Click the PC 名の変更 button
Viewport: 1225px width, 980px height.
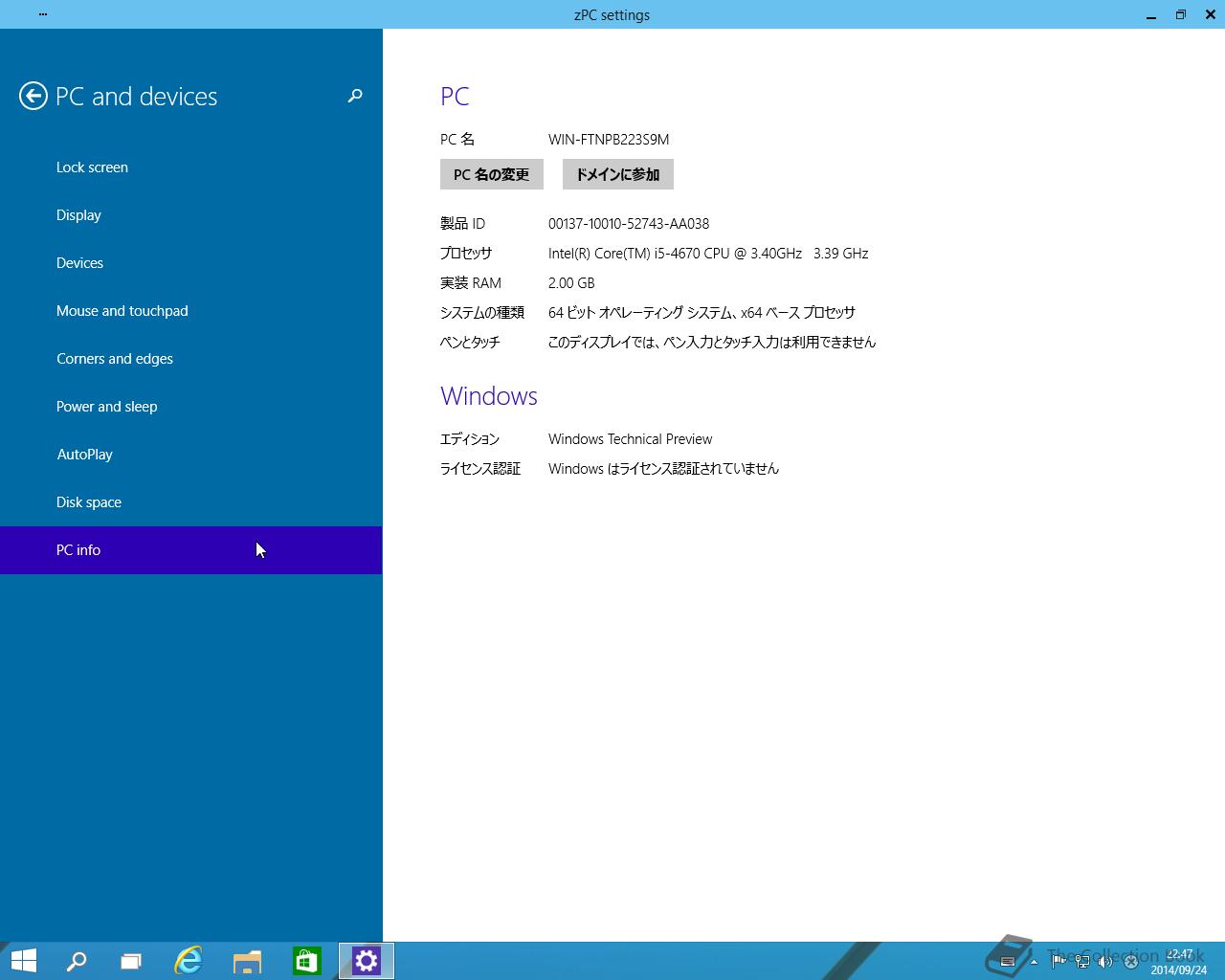[492, 174]
